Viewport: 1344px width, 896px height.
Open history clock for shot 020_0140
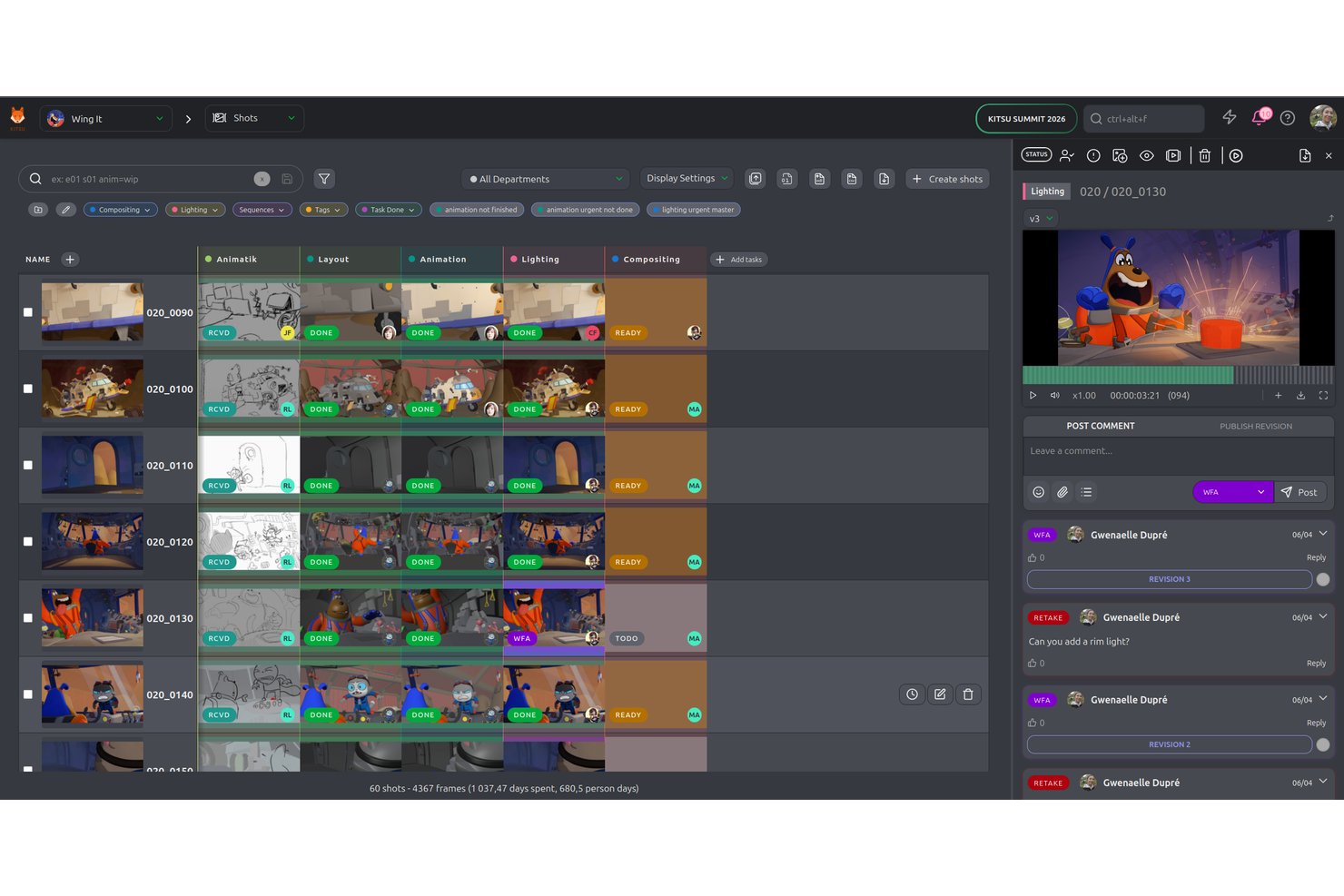[x=913, y=694]
